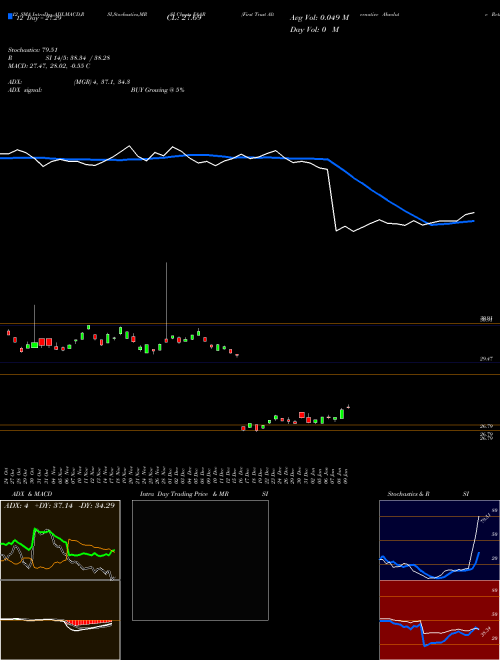
Task: Click the ADX signal: label
Action: point(25,90)
